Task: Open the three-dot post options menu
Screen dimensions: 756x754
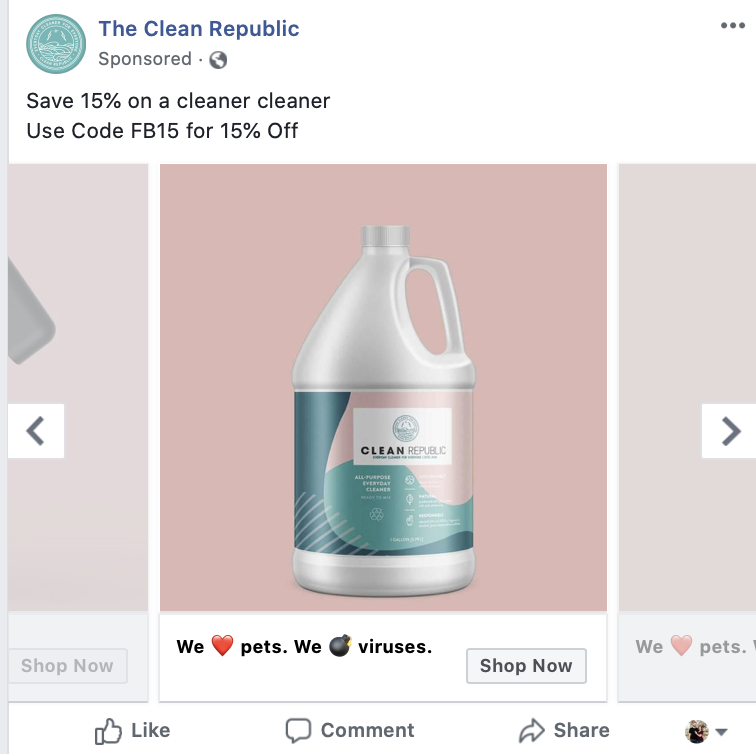Action: [732, 27]
